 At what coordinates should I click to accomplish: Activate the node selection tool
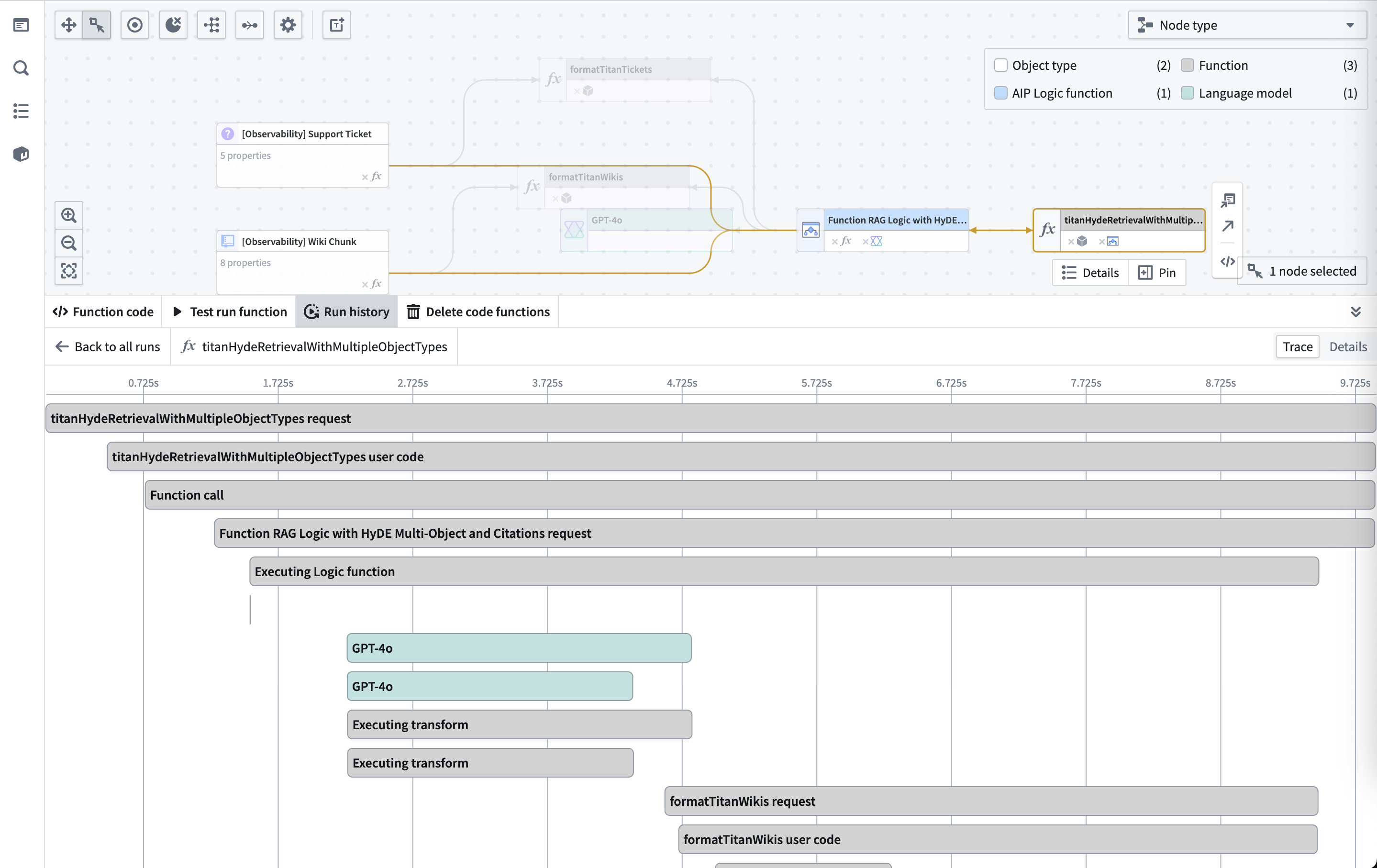tap(96, 24)
